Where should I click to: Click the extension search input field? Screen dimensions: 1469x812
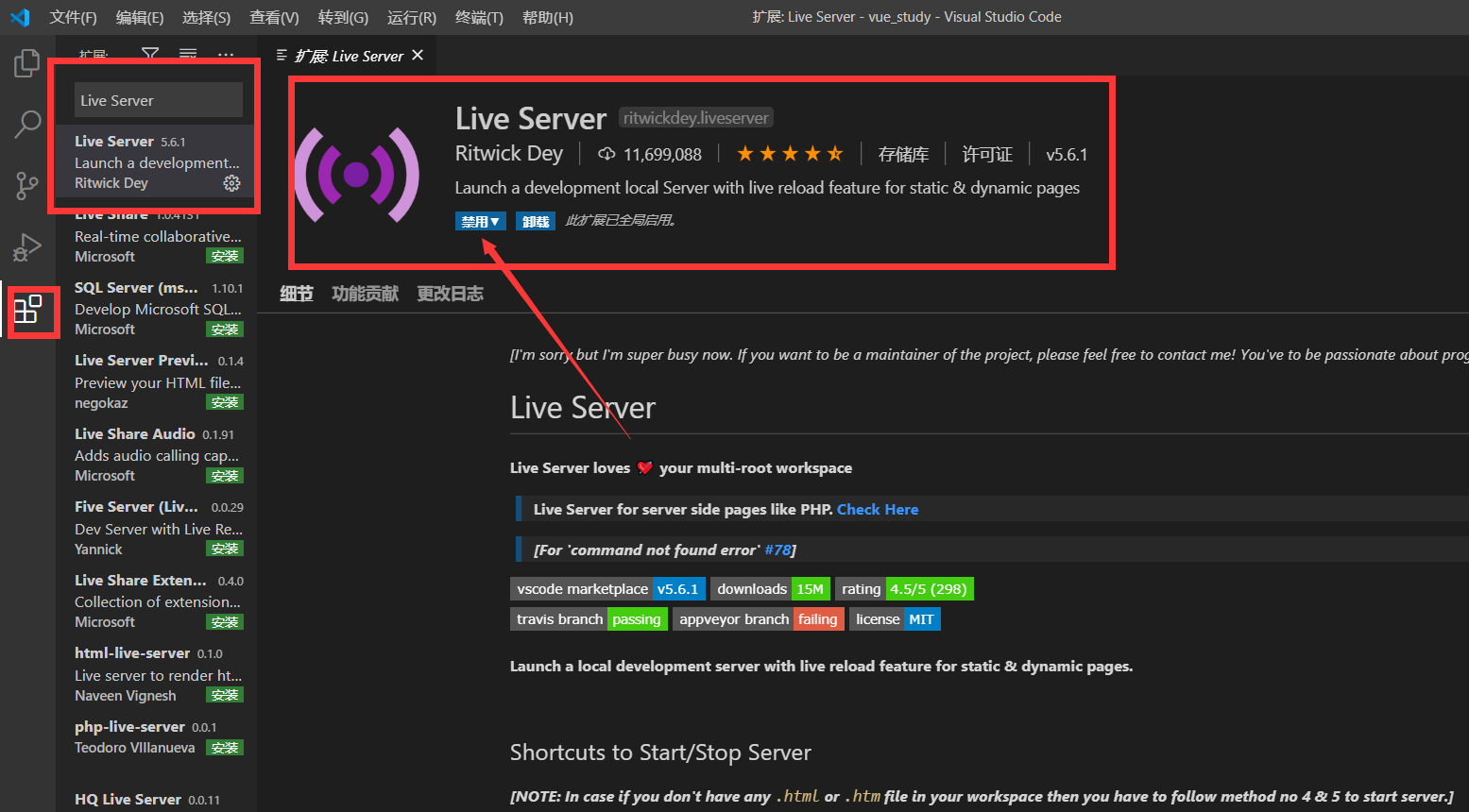pyautogui.click(x=158, y=99)
